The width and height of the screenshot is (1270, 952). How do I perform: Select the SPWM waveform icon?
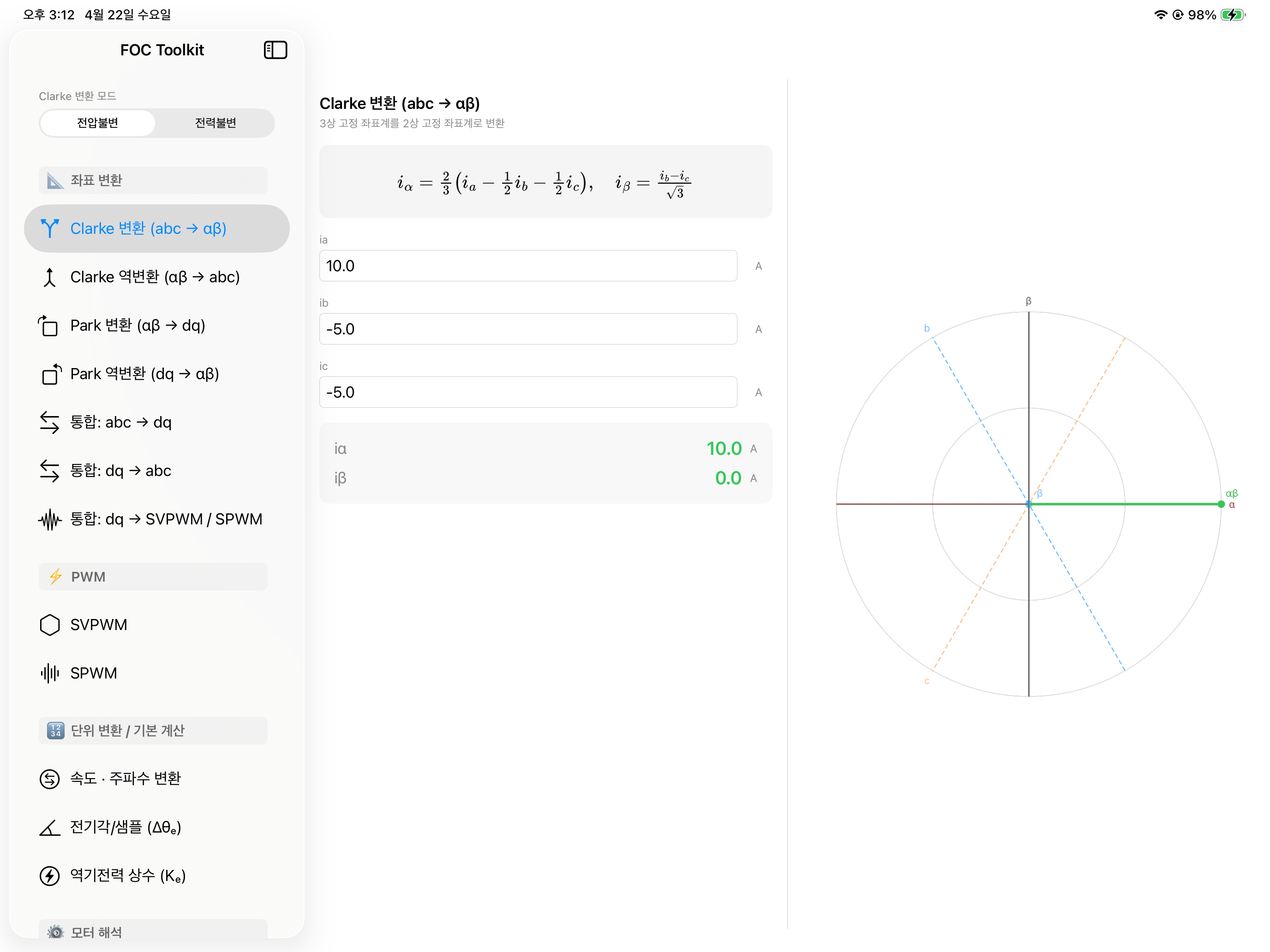(50, 673)
